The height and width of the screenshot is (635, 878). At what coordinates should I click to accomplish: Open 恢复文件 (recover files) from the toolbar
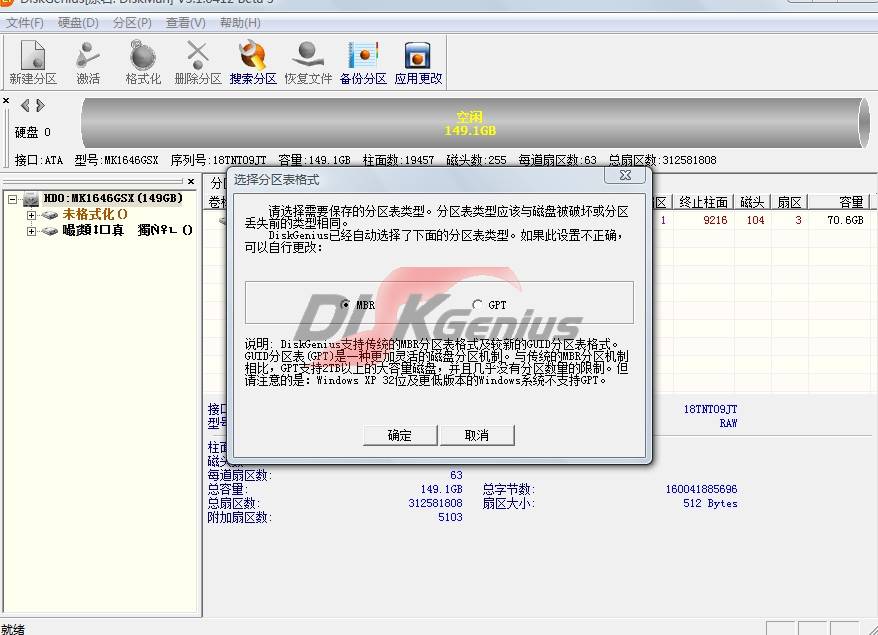(x=307, y=62)
